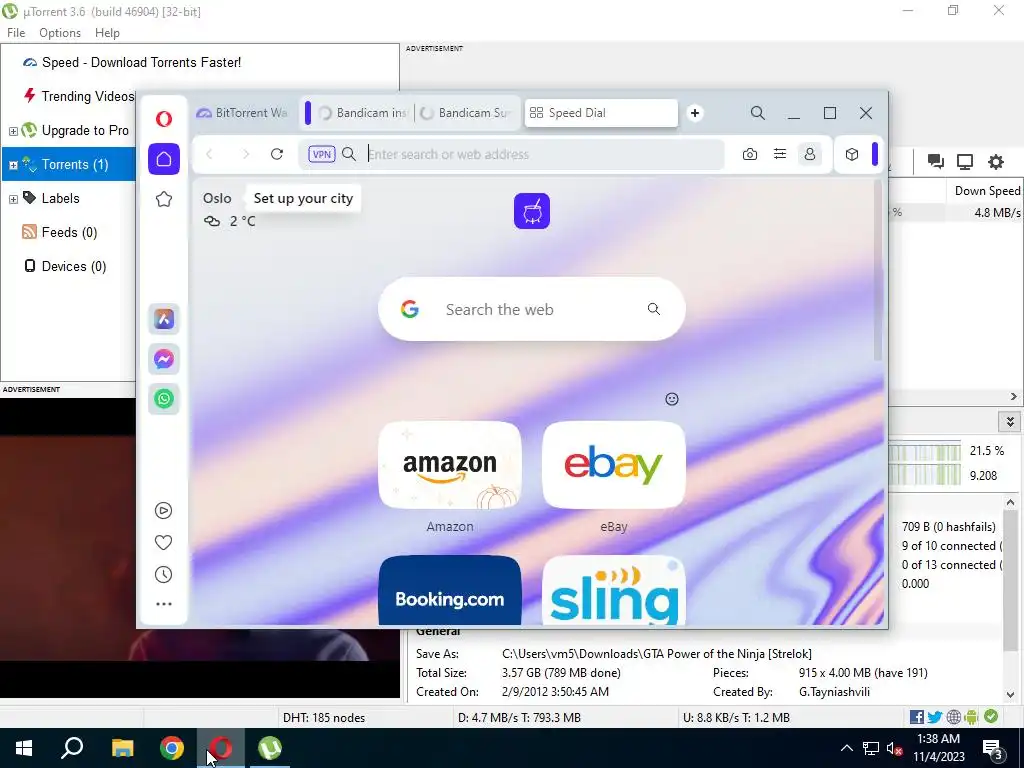The height and width of the screenshot is (768, 1024).
Task: Sort by Down Speed column header
Action: pos(987,191)
